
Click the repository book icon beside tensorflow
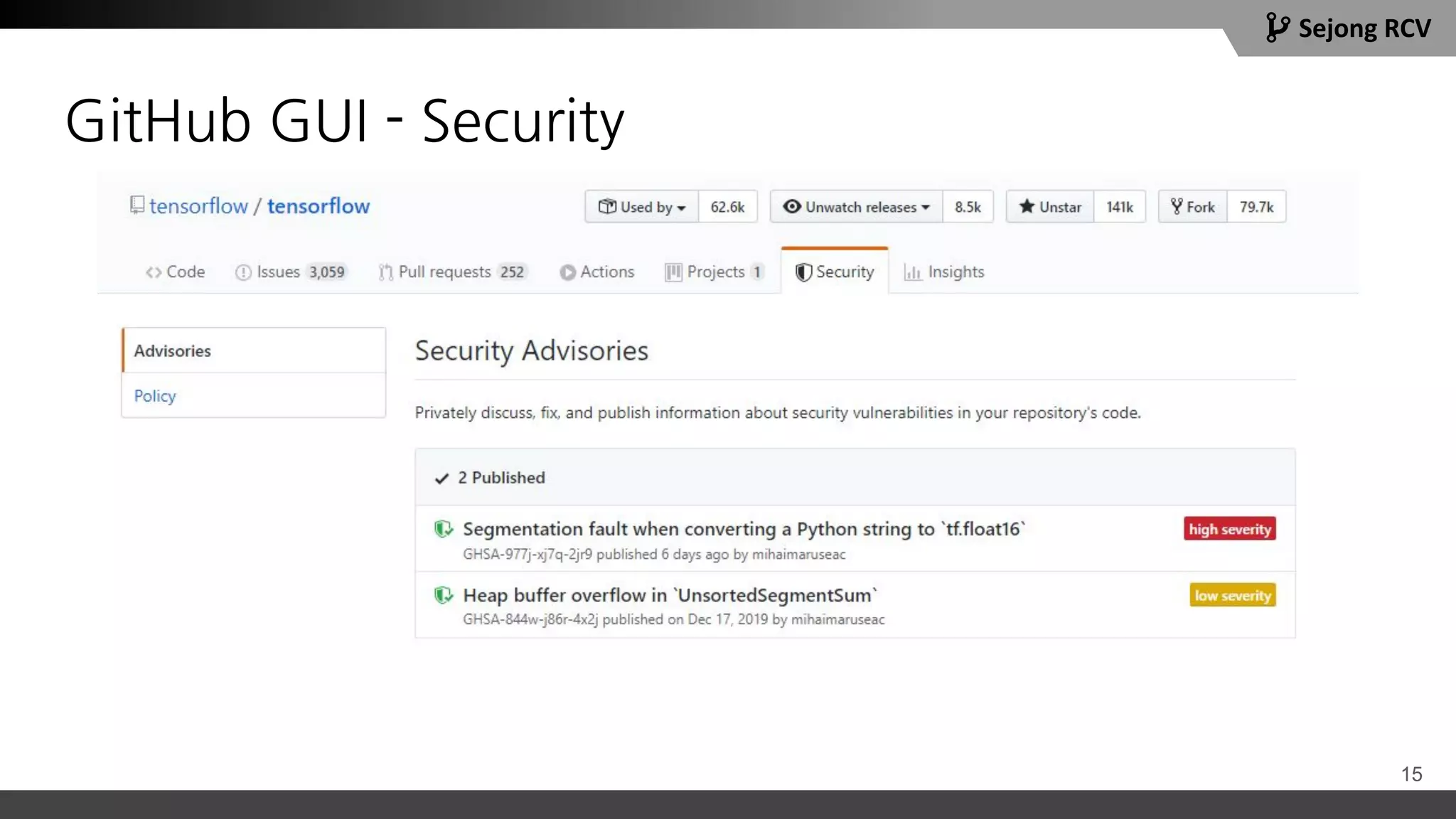(137, 205)
